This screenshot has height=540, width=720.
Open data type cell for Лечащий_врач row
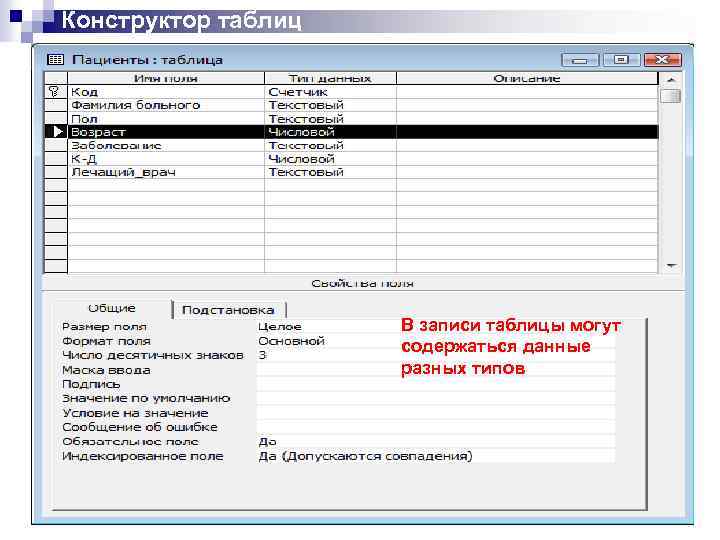(330, 172)
